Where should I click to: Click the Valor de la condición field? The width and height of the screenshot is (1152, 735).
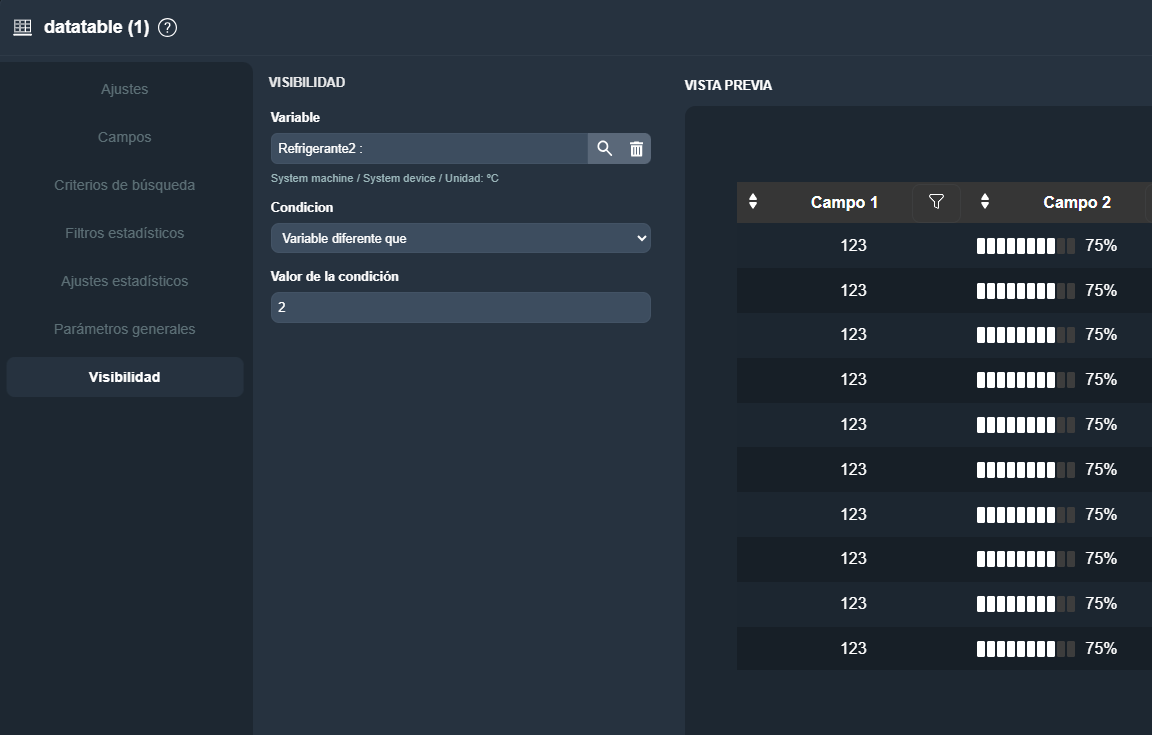(460, 307)
